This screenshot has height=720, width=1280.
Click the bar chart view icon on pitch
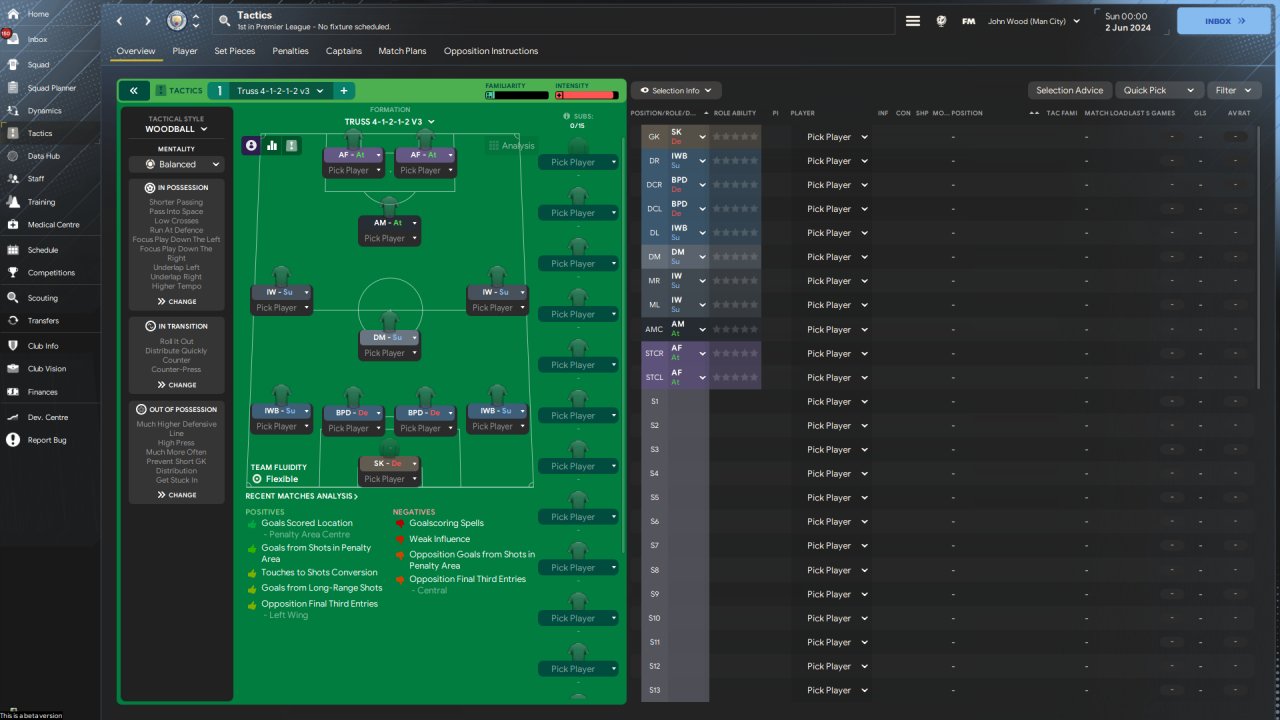pyautogui.click(x=271, y=146)
